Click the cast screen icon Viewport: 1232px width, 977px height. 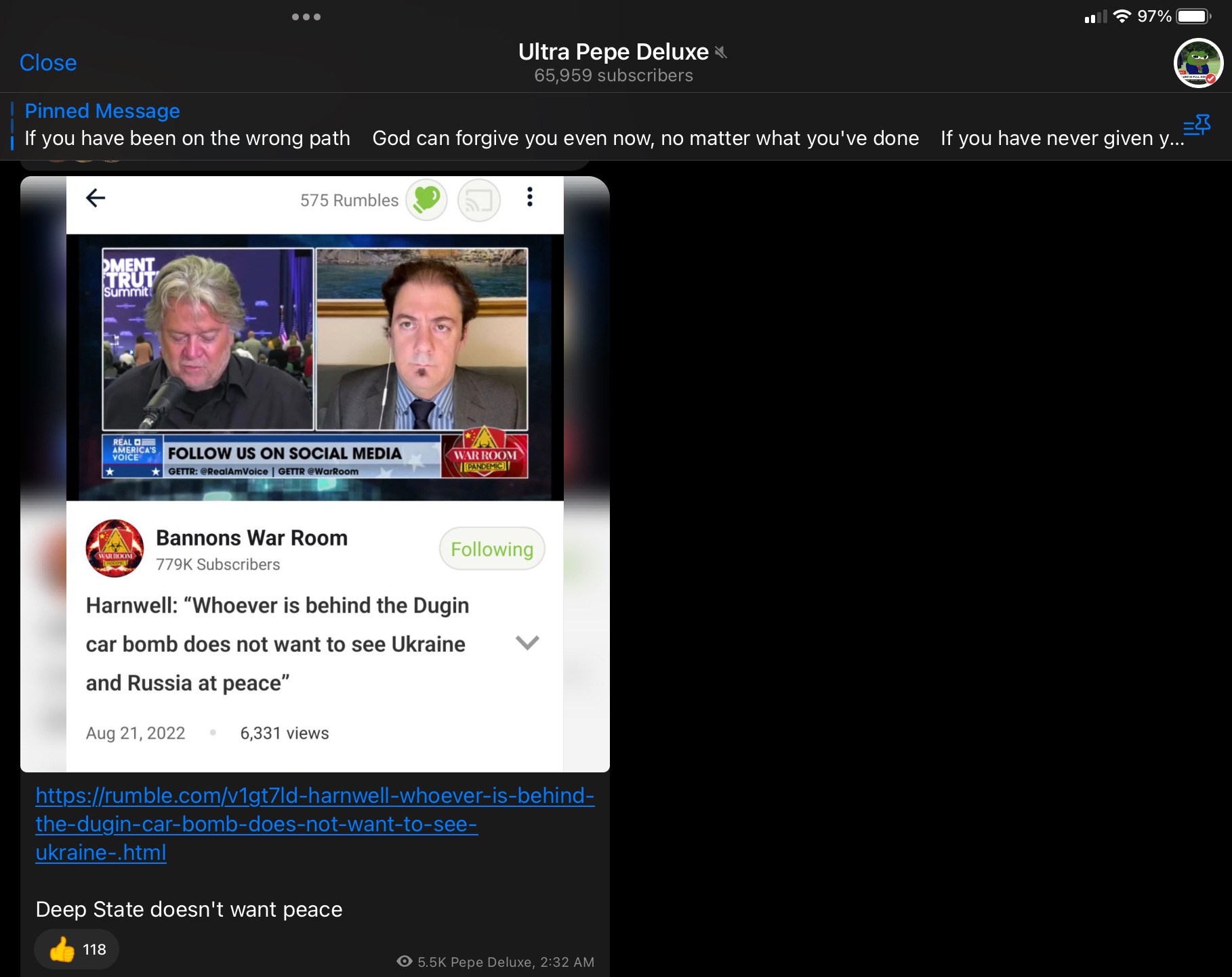click(478, 200)
